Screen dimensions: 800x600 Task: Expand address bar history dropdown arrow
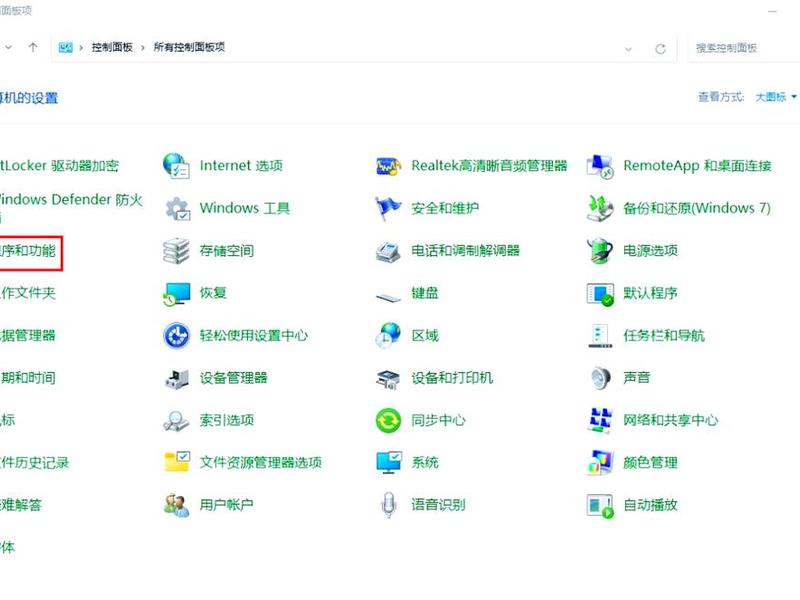point(629,49)
